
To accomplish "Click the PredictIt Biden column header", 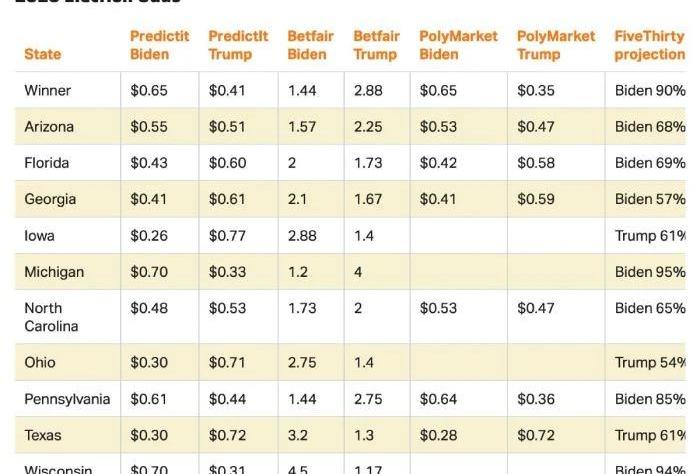I will tap(159, 45).
